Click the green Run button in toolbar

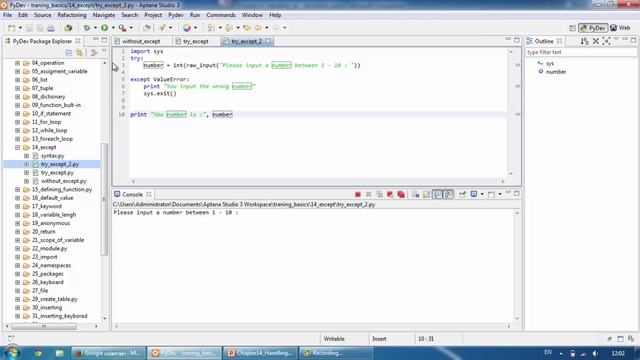(104, 28)
